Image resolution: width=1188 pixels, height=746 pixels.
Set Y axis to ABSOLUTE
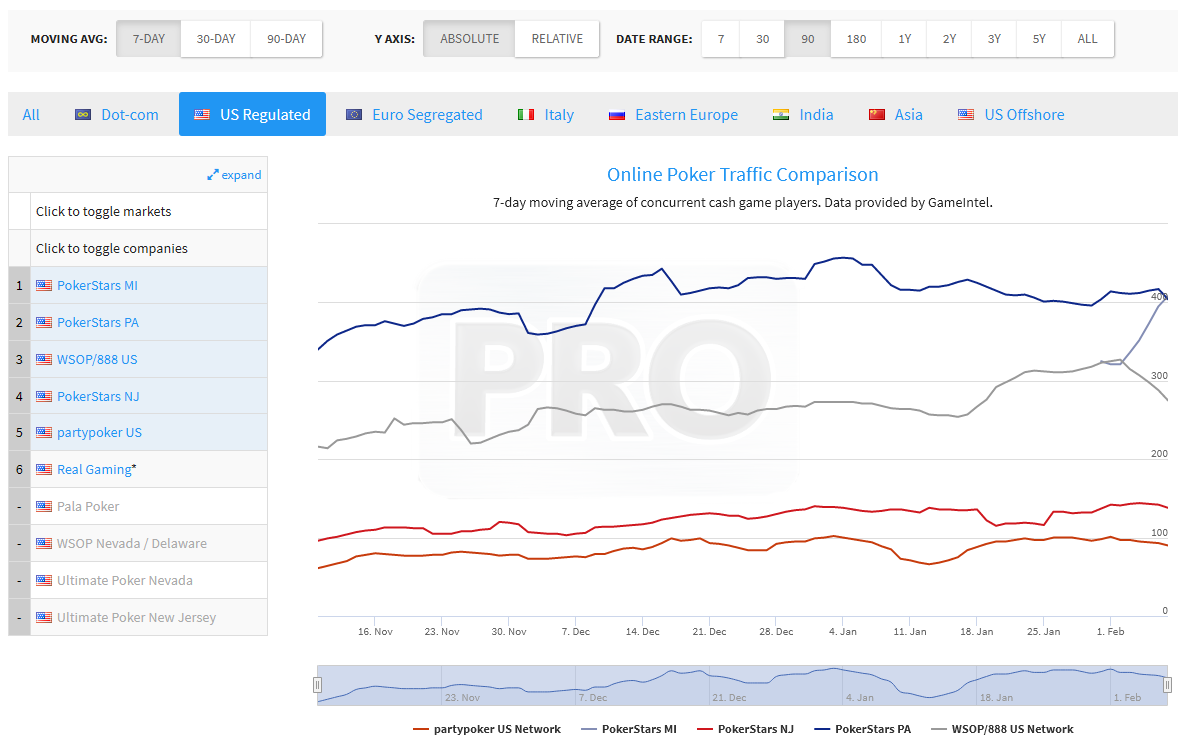click(469, 39)
